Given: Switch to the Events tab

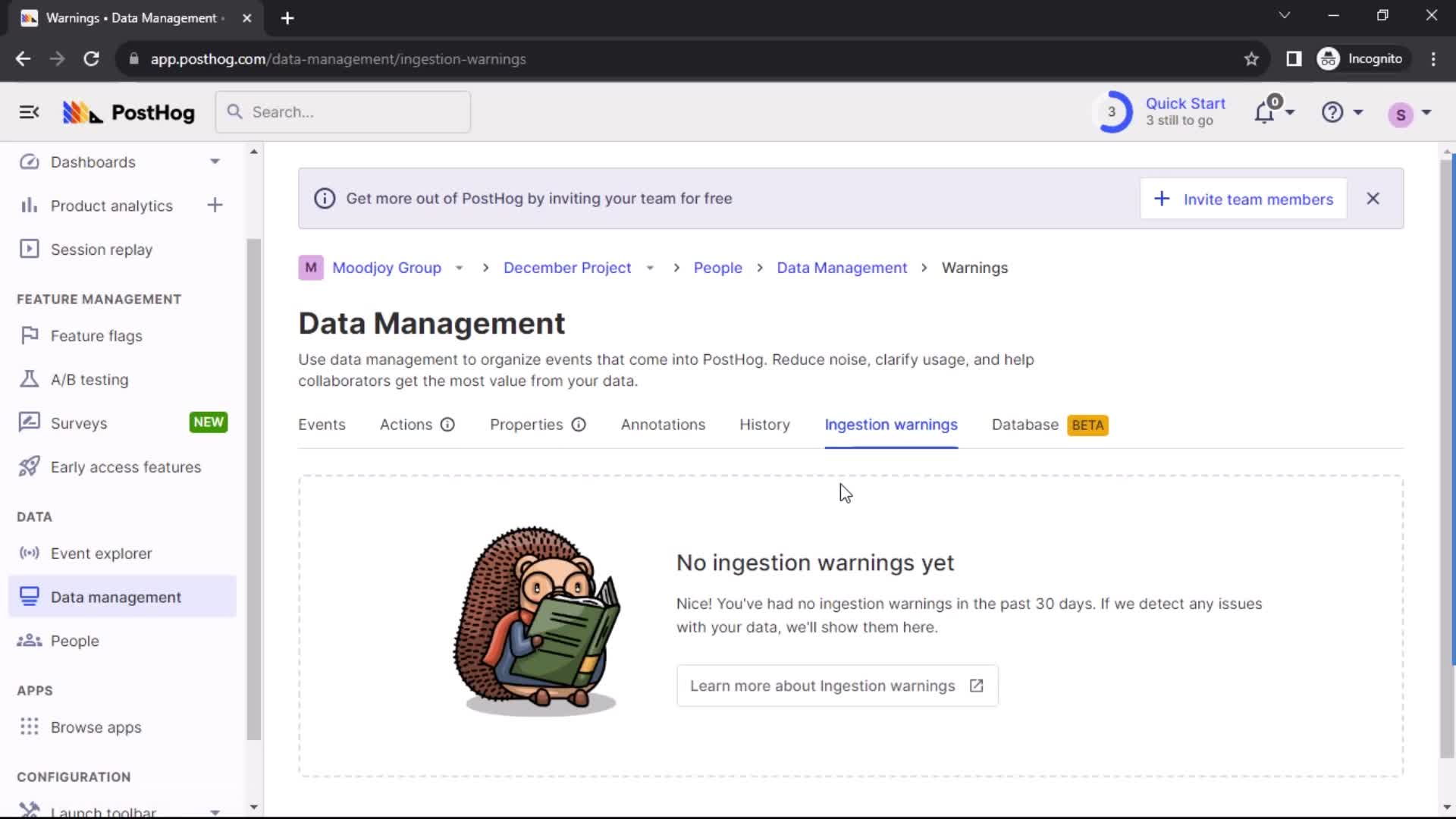Looking at the screenshot, I should pos(322,424).
